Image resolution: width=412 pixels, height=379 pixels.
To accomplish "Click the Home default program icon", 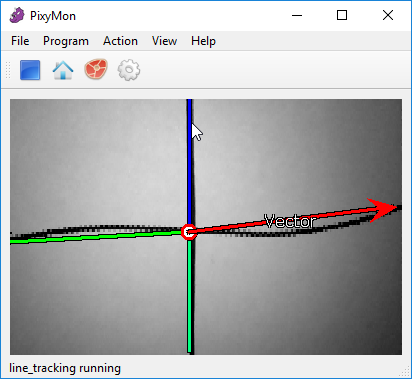I will click(x=63, y=70).
